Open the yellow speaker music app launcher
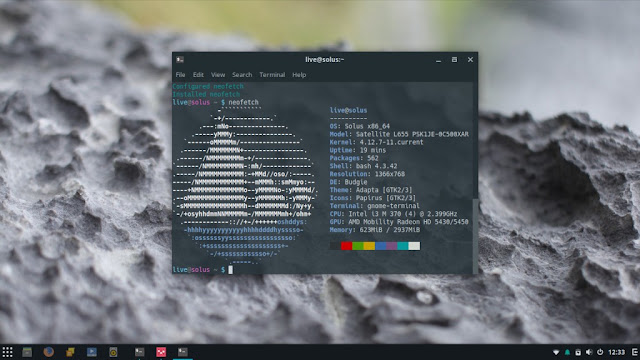 pyautogui.click(x=113, y=352)
